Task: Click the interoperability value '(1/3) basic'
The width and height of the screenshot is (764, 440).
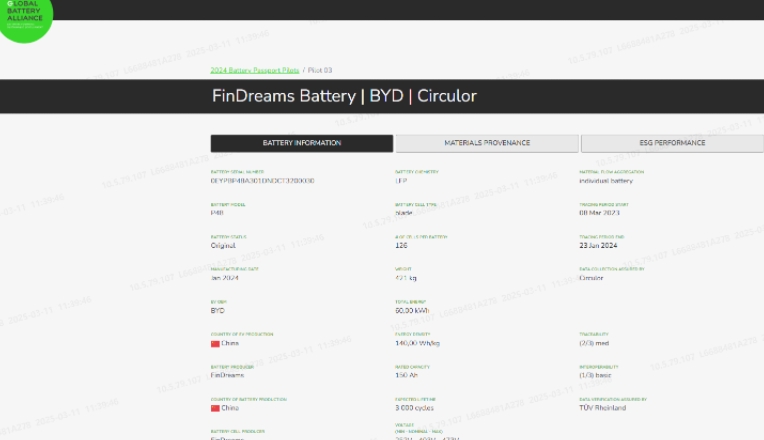Action: pyautogui.click(x=594, y=375)
